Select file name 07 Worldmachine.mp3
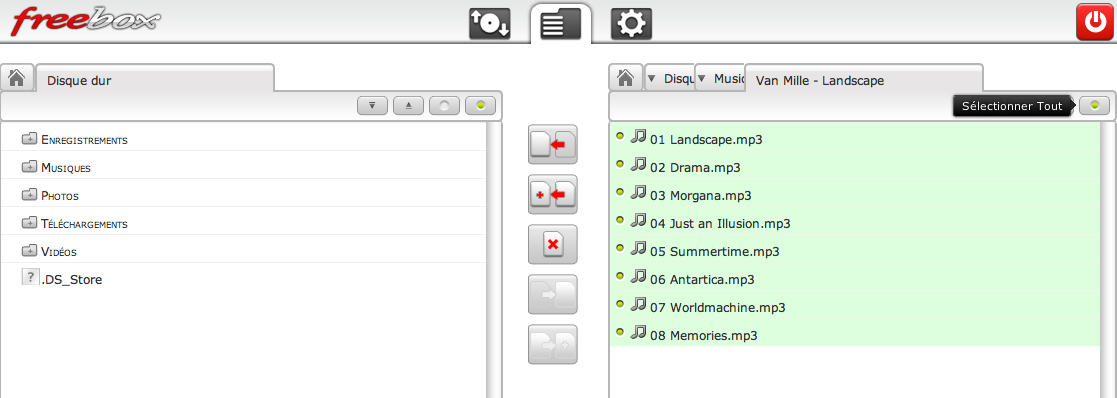The width and height of the screenshot is (1117, 398). tap(717, 308)
